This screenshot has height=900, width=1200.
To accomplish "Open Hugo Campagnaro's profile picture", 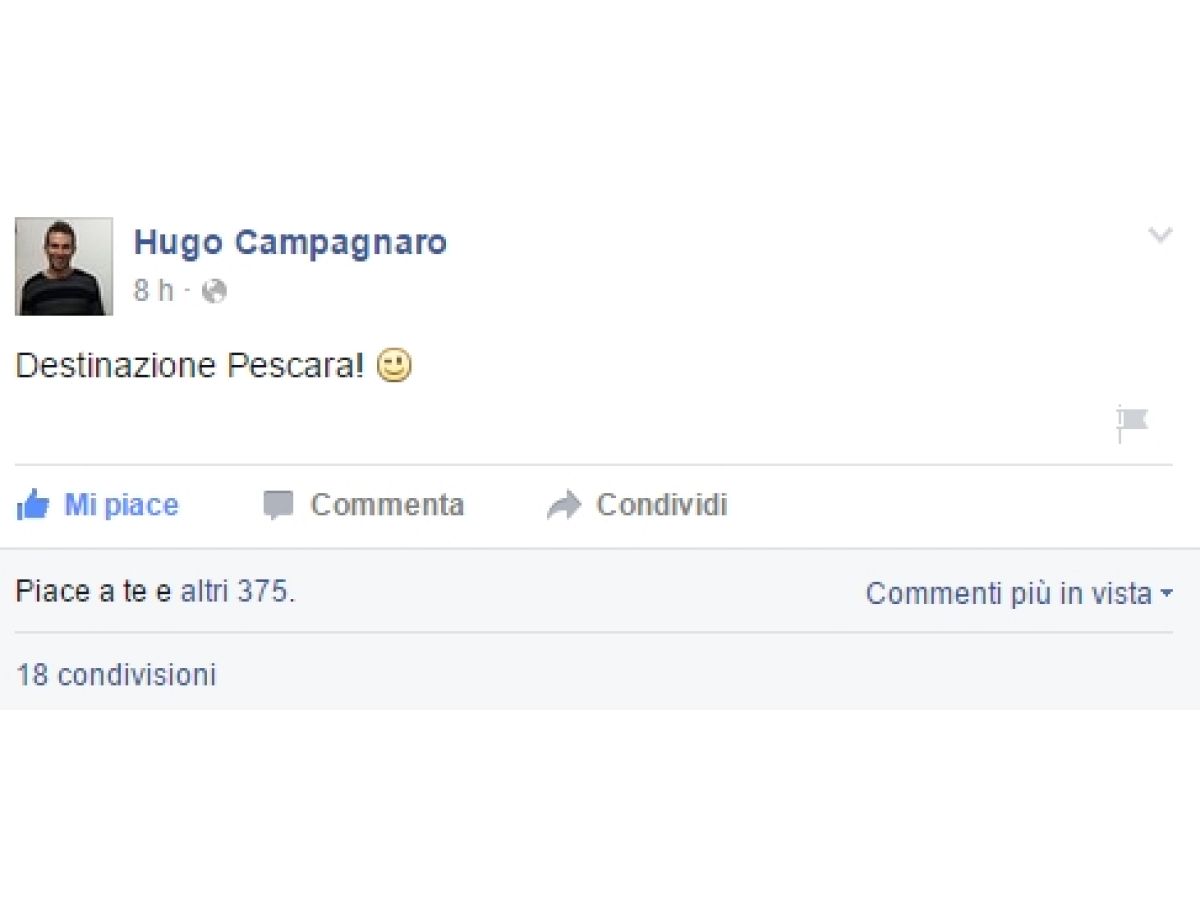I will pos(64,266).
